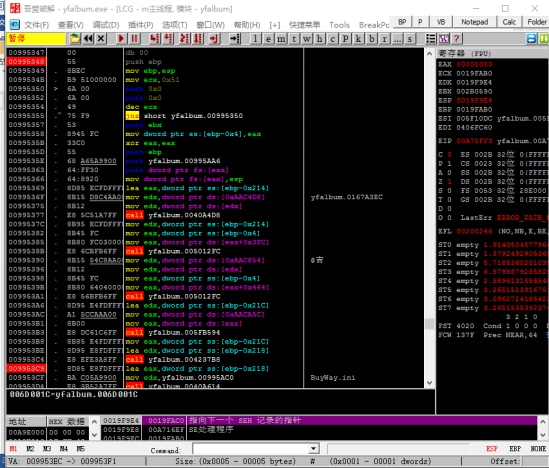
Task: Click the Notepad button
Action: 474,22
